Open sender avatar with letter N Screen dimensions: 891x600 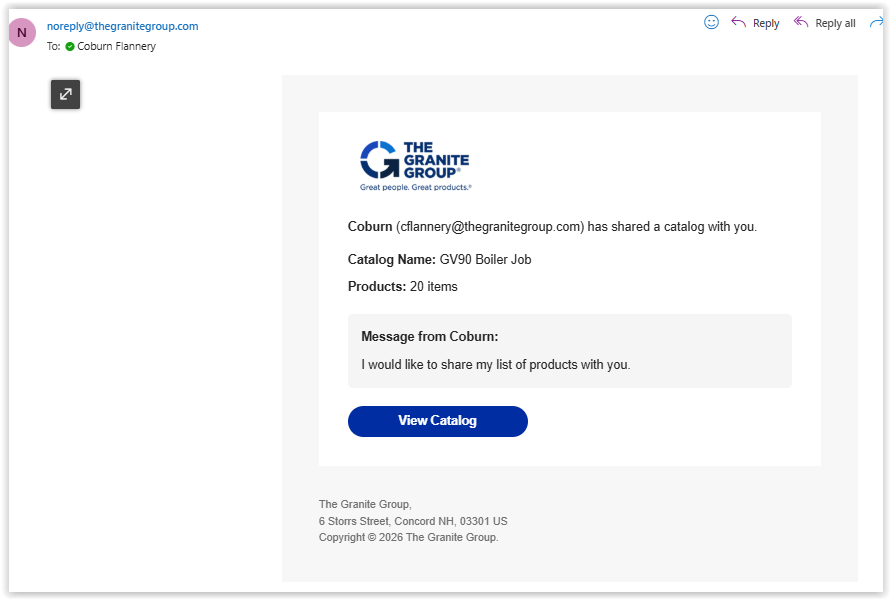(x=22, y=32)
